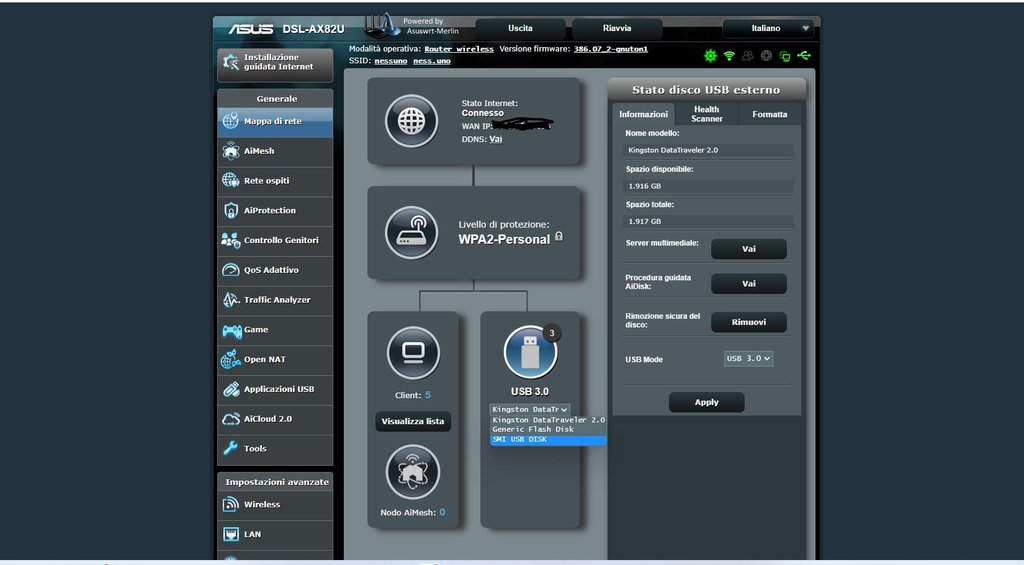This screenshot has width=1024, height=565.
Task: Click the green network devices status icon
Action: [785, 57]
